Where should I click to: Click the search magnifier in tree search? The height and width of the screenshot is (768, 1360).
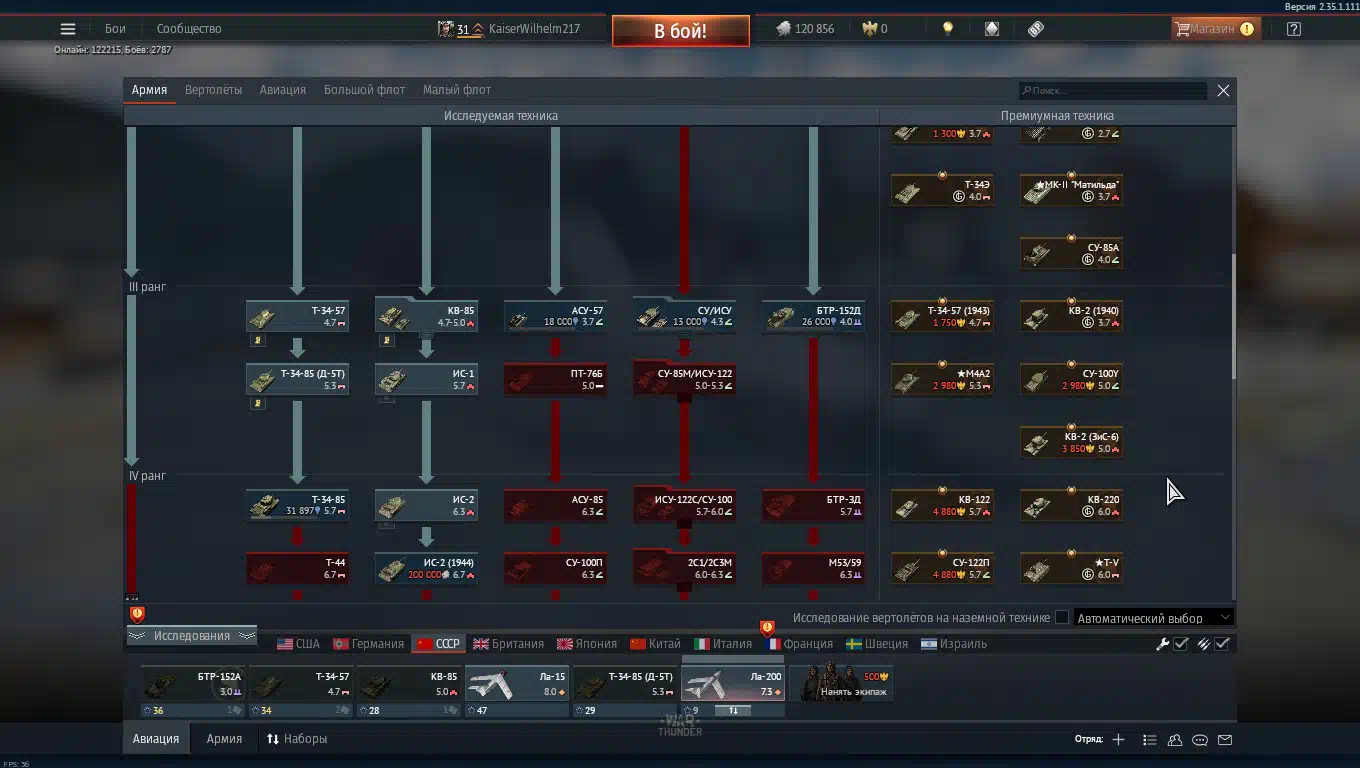[x=1026, y=91]
